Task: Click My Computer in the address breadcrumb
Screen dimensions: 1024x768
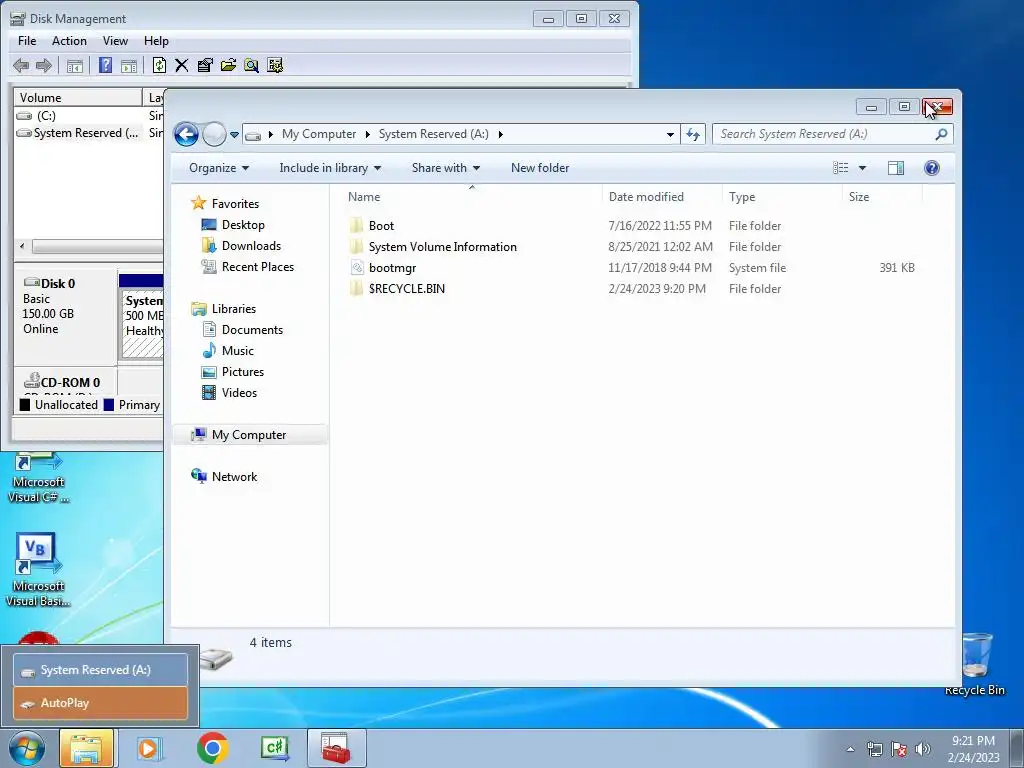Action: coord(319,134)
